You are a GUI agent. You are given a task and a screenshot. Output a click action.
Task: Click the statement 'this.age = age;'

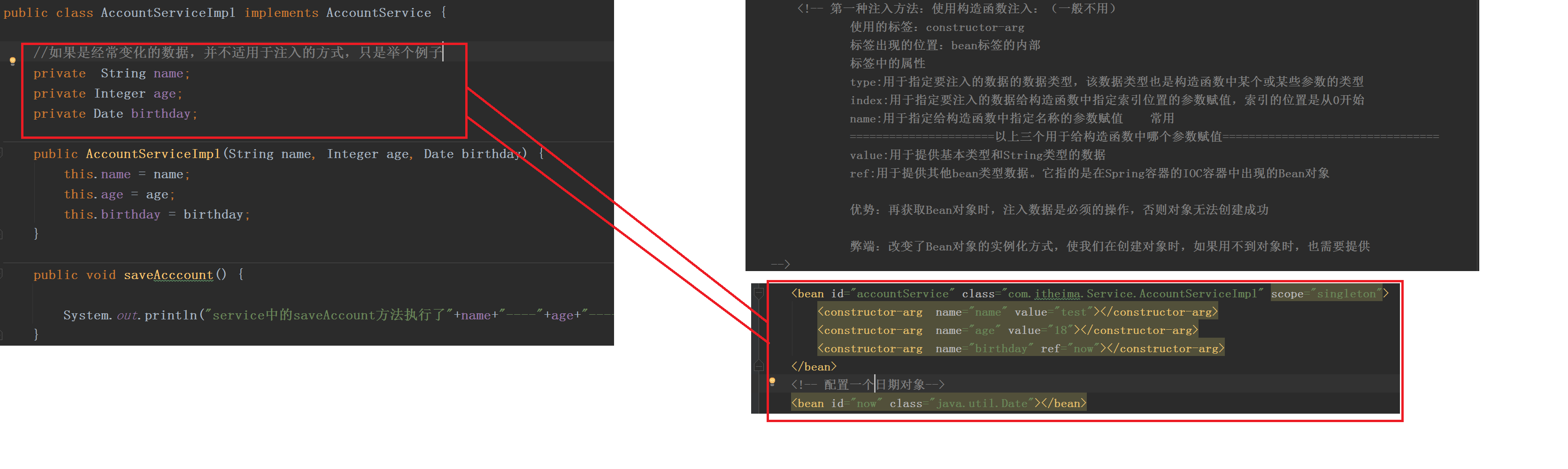tap(119, 195)
